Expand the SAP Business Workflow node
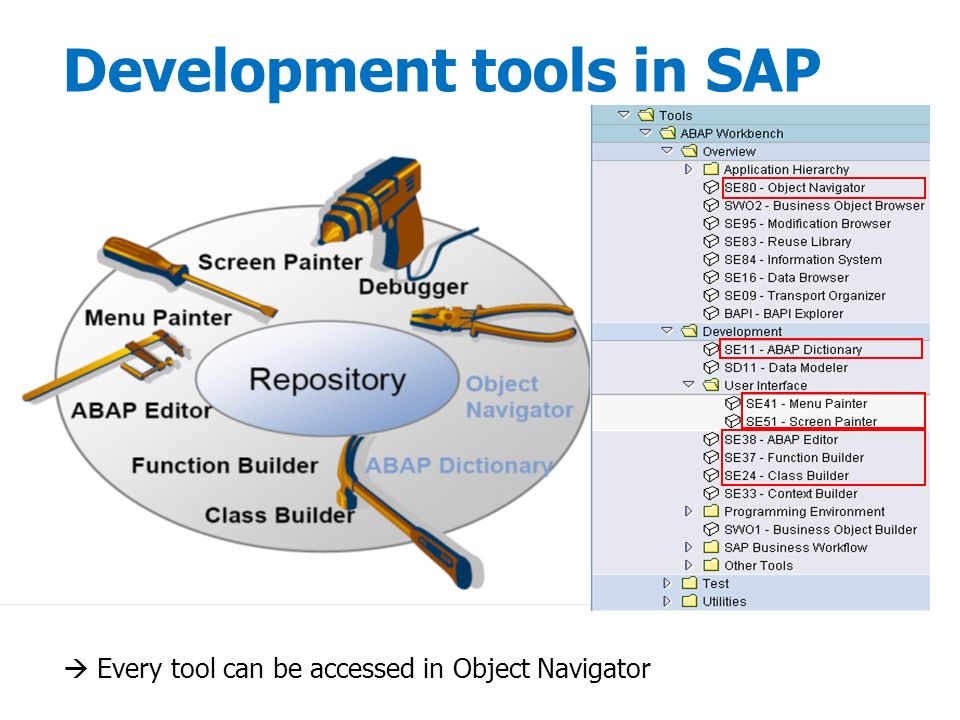This screenshot has height=720, width=960. pos(689,547)
